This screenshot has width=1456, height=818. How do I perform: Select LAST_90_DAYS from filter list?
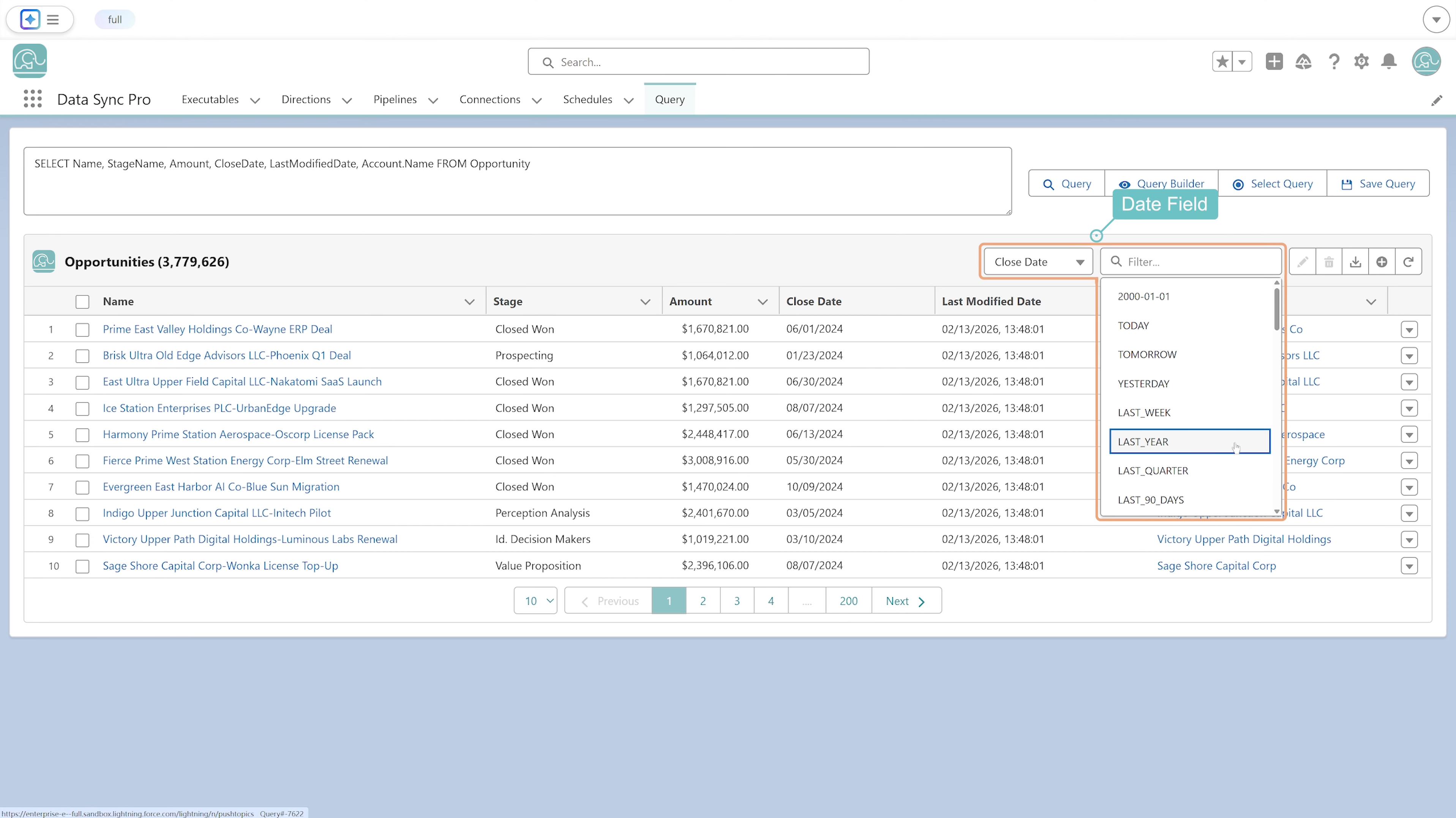[x=1190, y=500]
